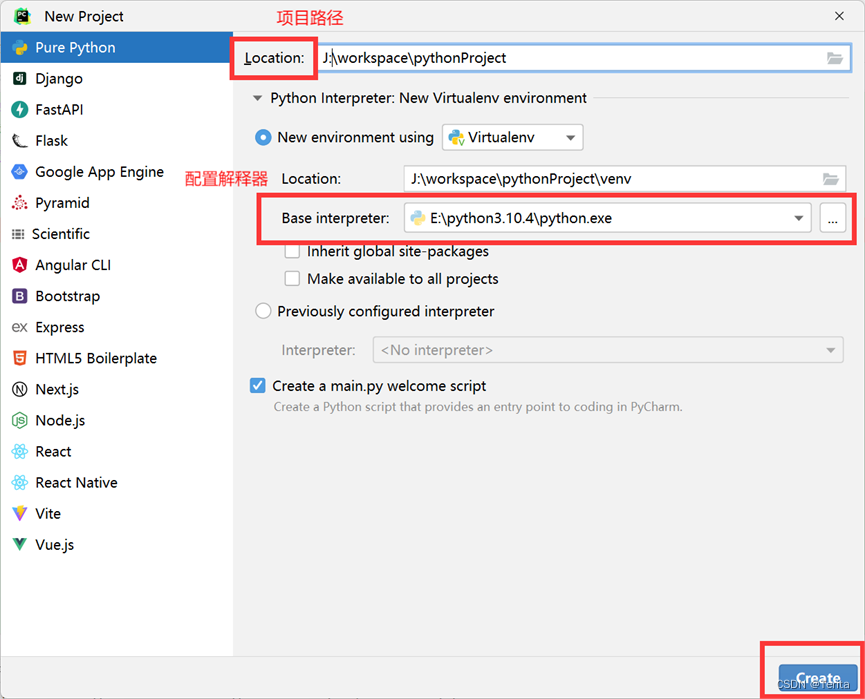The width and height of the screenshot is (865, 699).
Task: Click the React atom icon
Action: tap(20, 451)
